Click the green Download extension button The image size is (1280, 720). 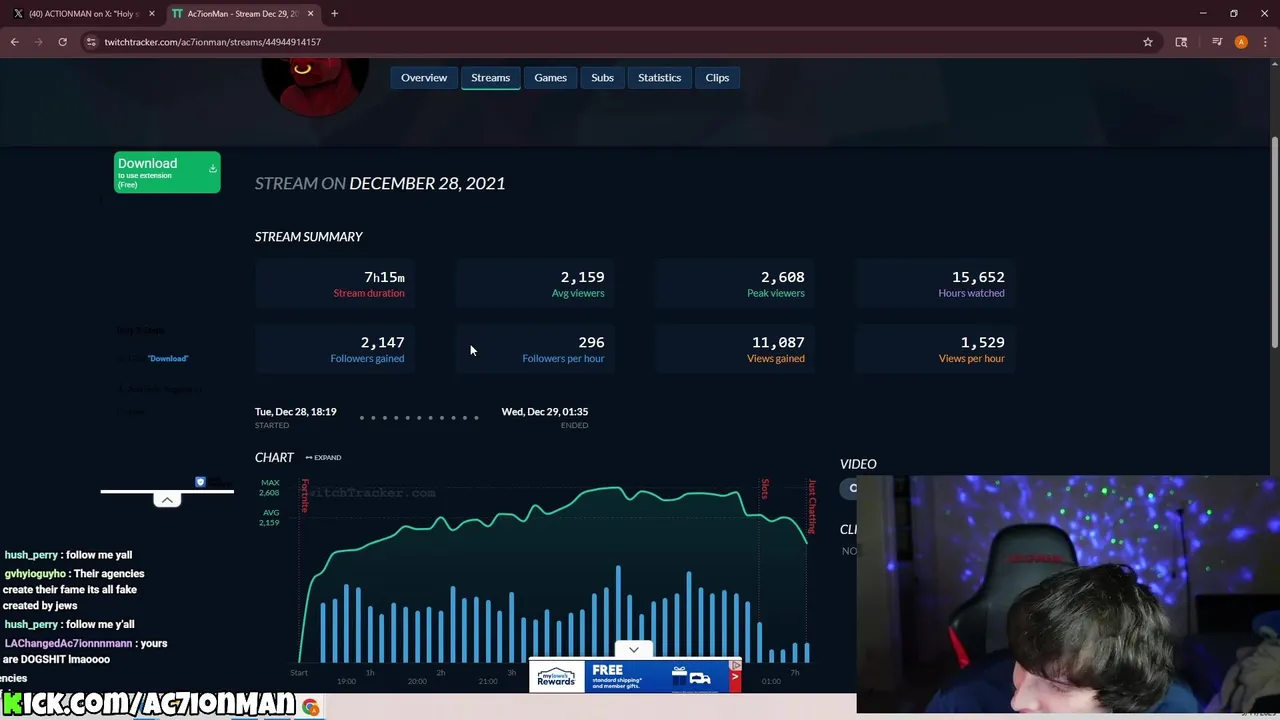(x=167, y=172)
